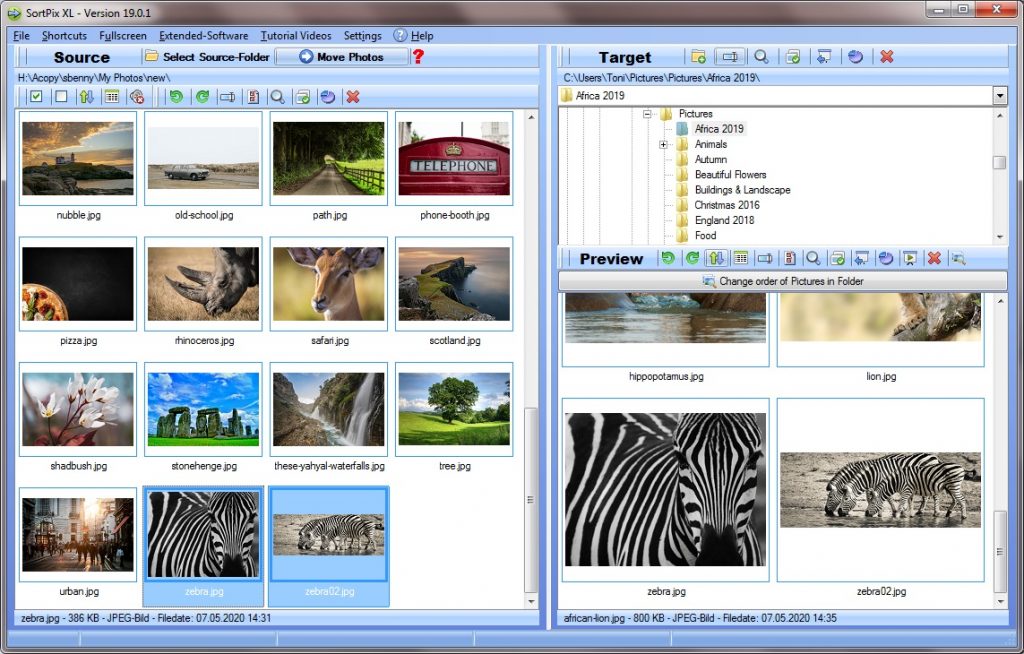The image size is (1024, 654).
Task: Click the red question mark help icon
Action: tap(418, 57)
